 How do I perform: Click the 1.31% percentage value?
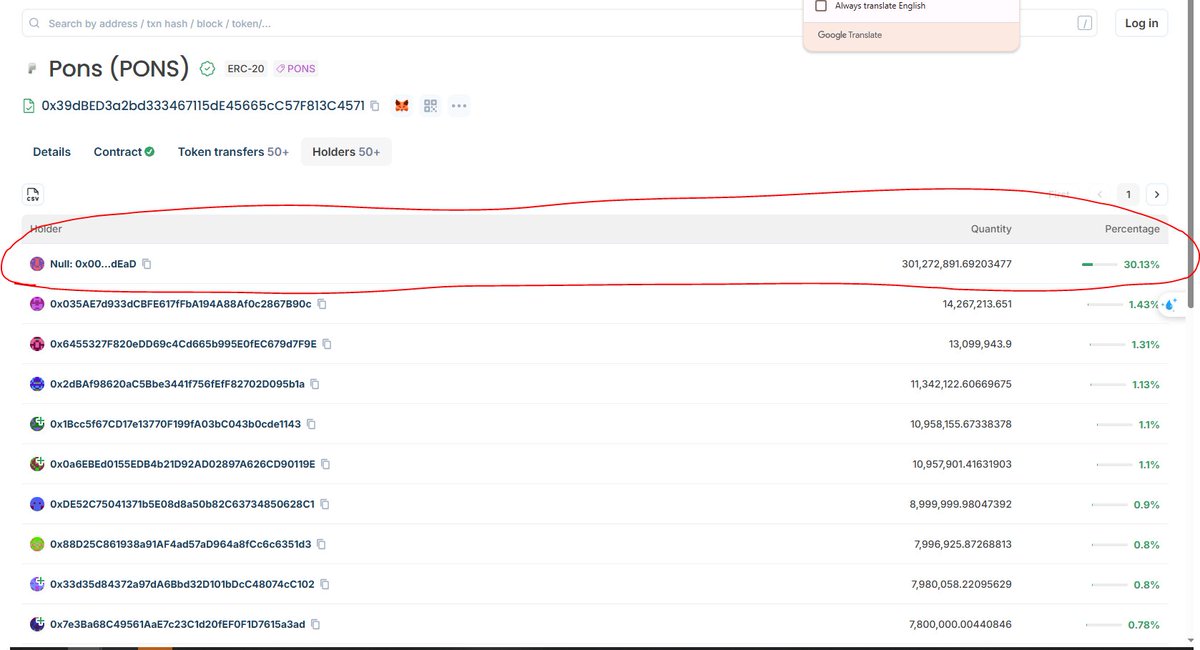tap(1144, 344)
